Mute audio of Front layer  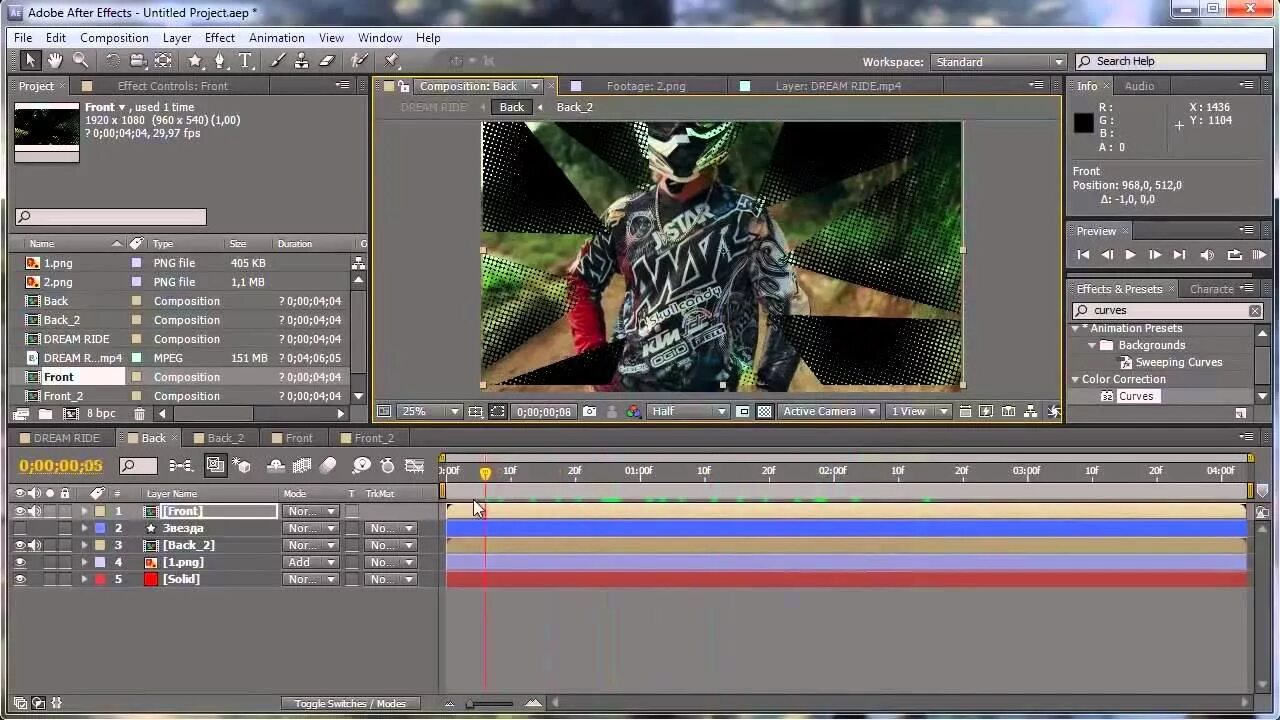(x=34, y=511)
